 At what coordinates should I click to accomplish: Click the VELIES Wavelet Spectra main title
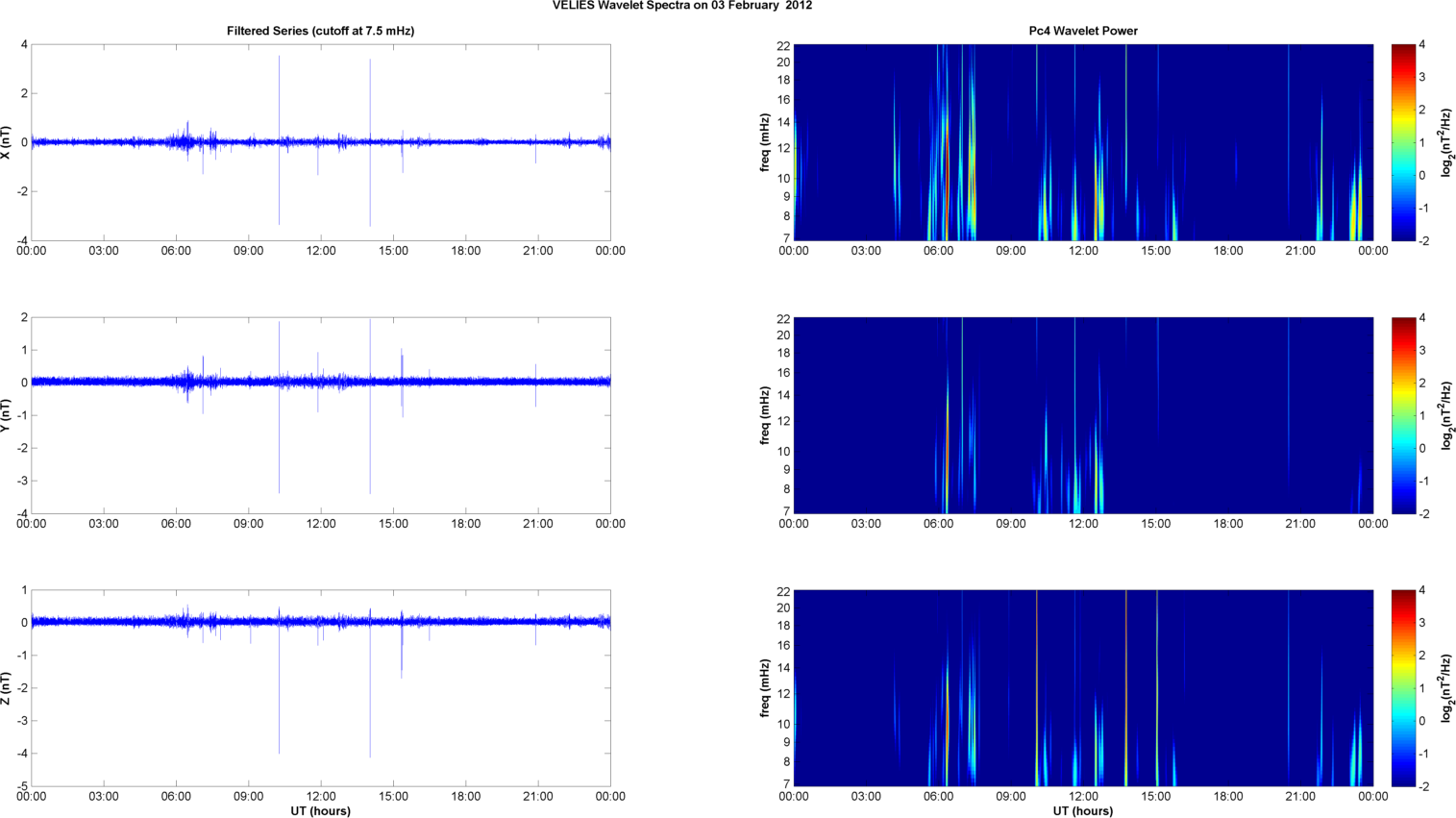click(681, 6)
